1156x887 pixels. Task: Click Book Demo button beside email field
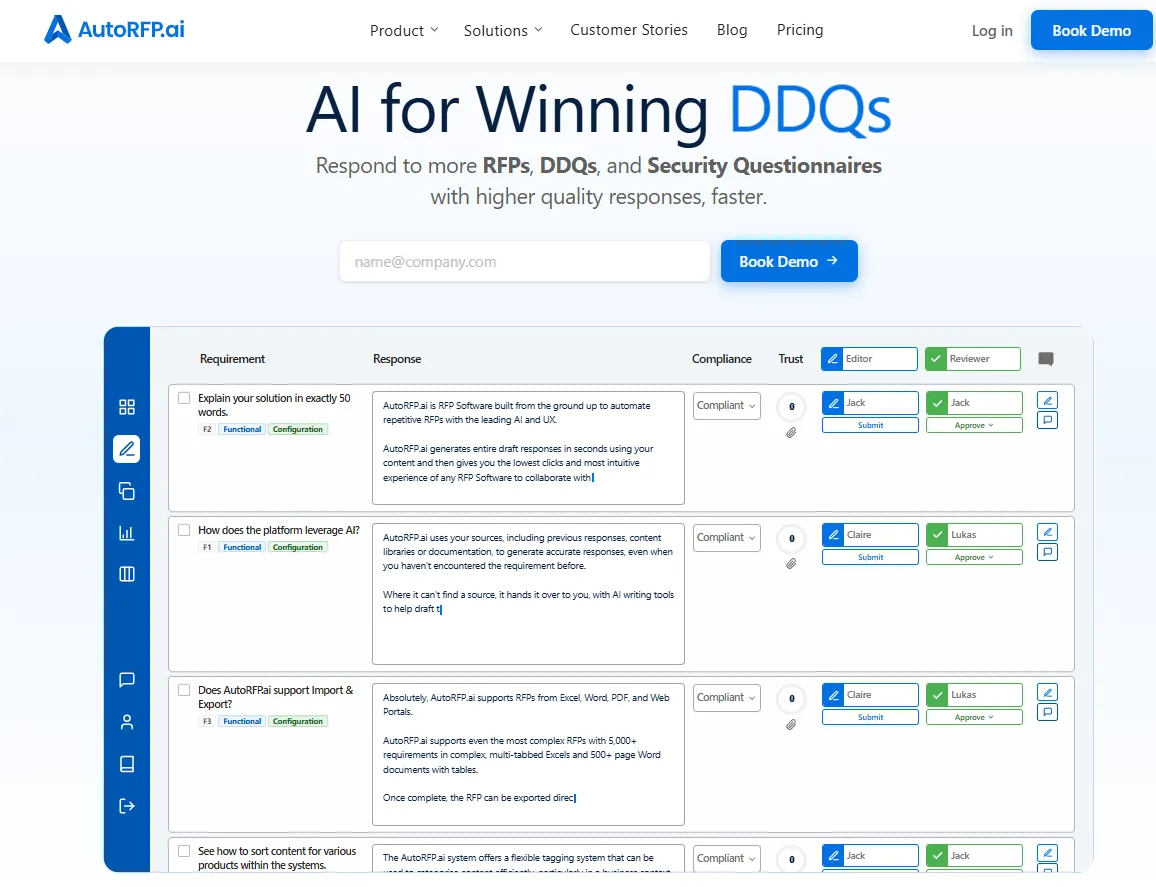789,261
